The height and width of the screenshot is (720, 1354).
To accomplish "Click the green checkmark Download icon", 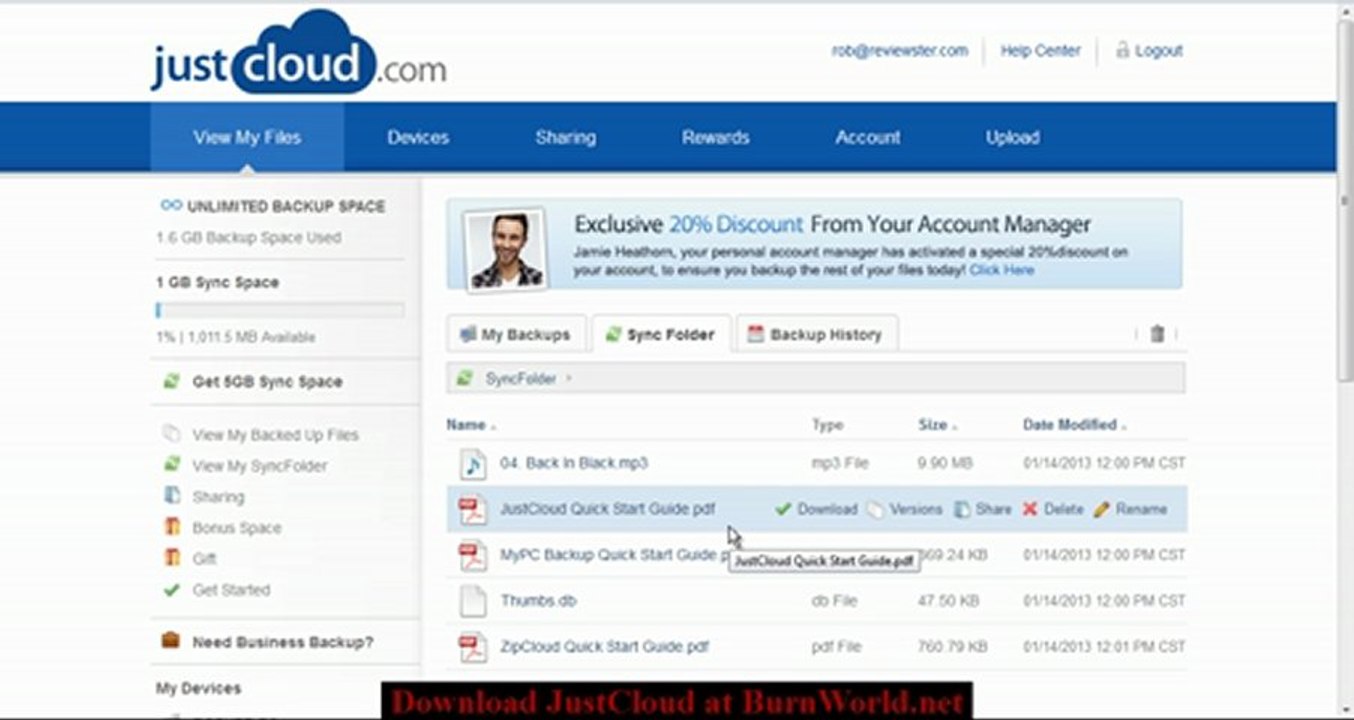I will pyautogui.click(x=783, y=509).
